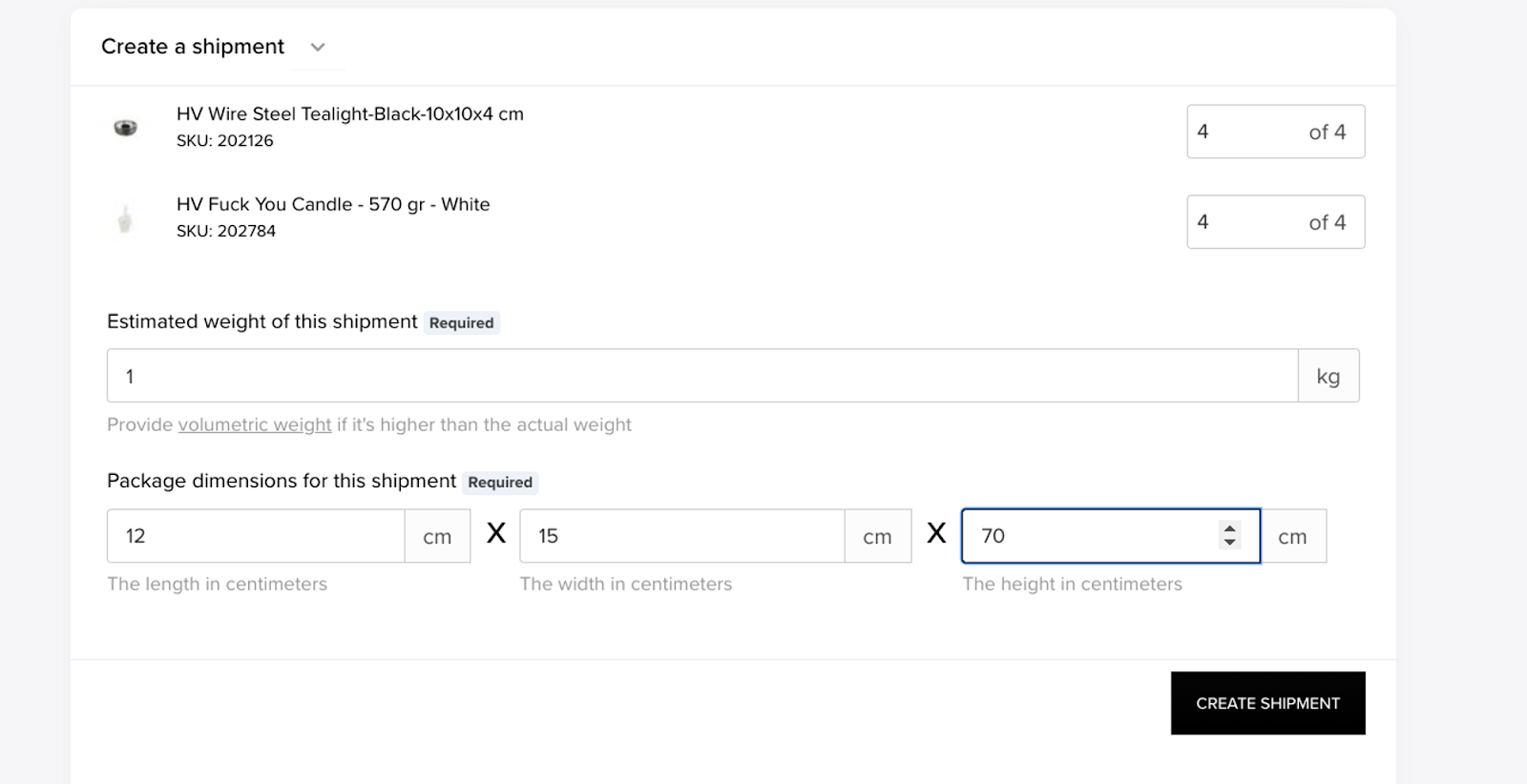
Task: Click the cm unit beside height field
Action: click(x=1292, y=536)
